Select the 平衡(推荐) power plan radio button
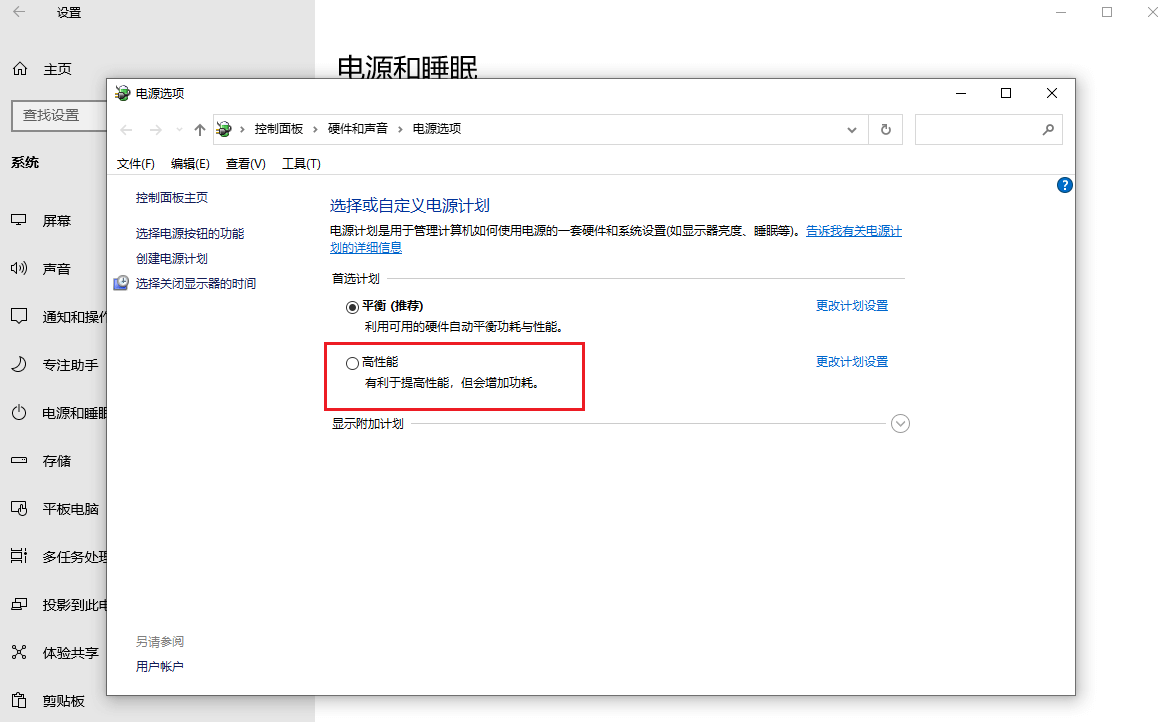The image size is (1164, 722). click(x=352, y=305)
